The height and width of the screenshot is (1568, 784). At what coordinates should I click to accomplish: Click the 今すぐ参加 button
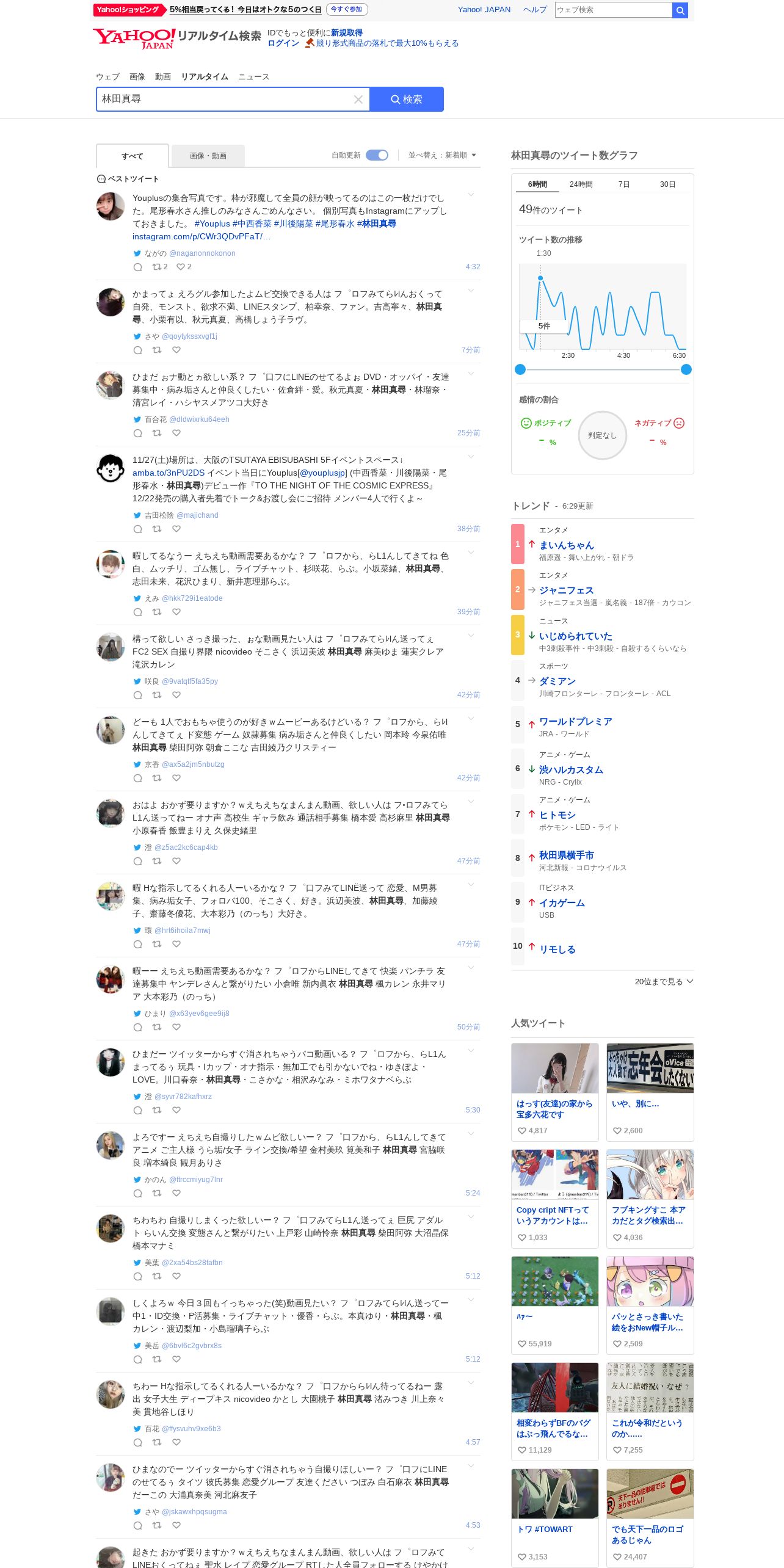click(x=347, y=9)
